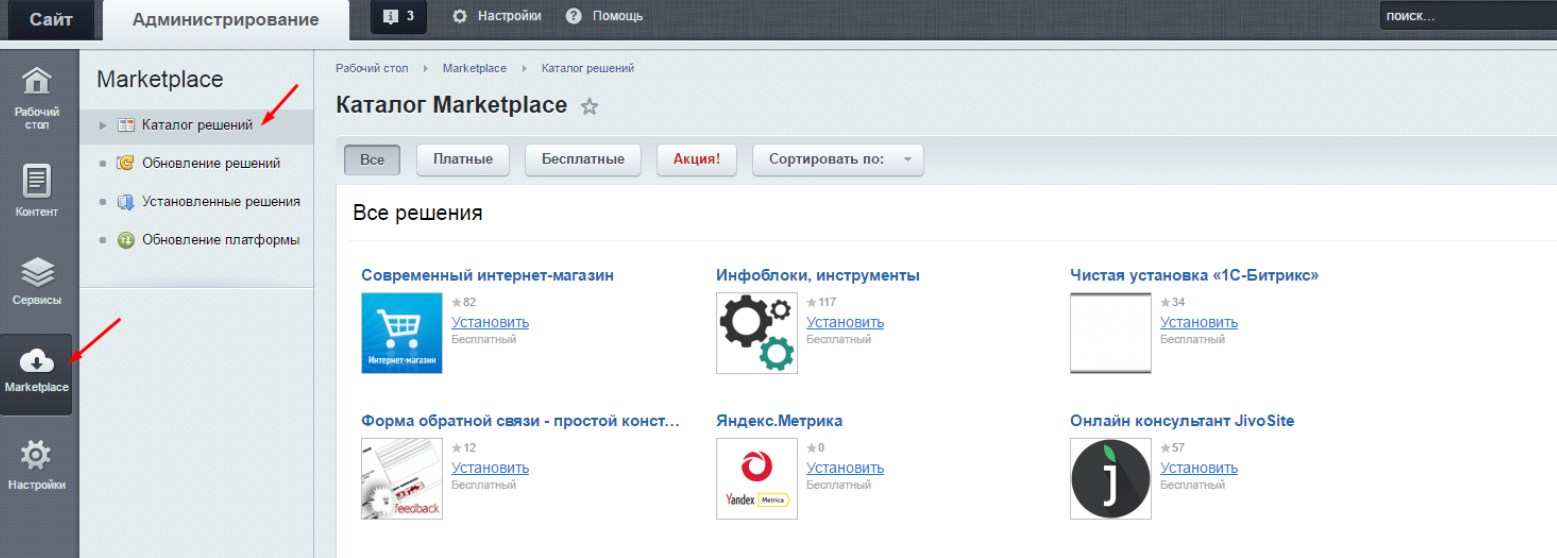Open the JivoSite solution thumbnail
This screenshot has height=558, width=1557.
coord(1110,479)
